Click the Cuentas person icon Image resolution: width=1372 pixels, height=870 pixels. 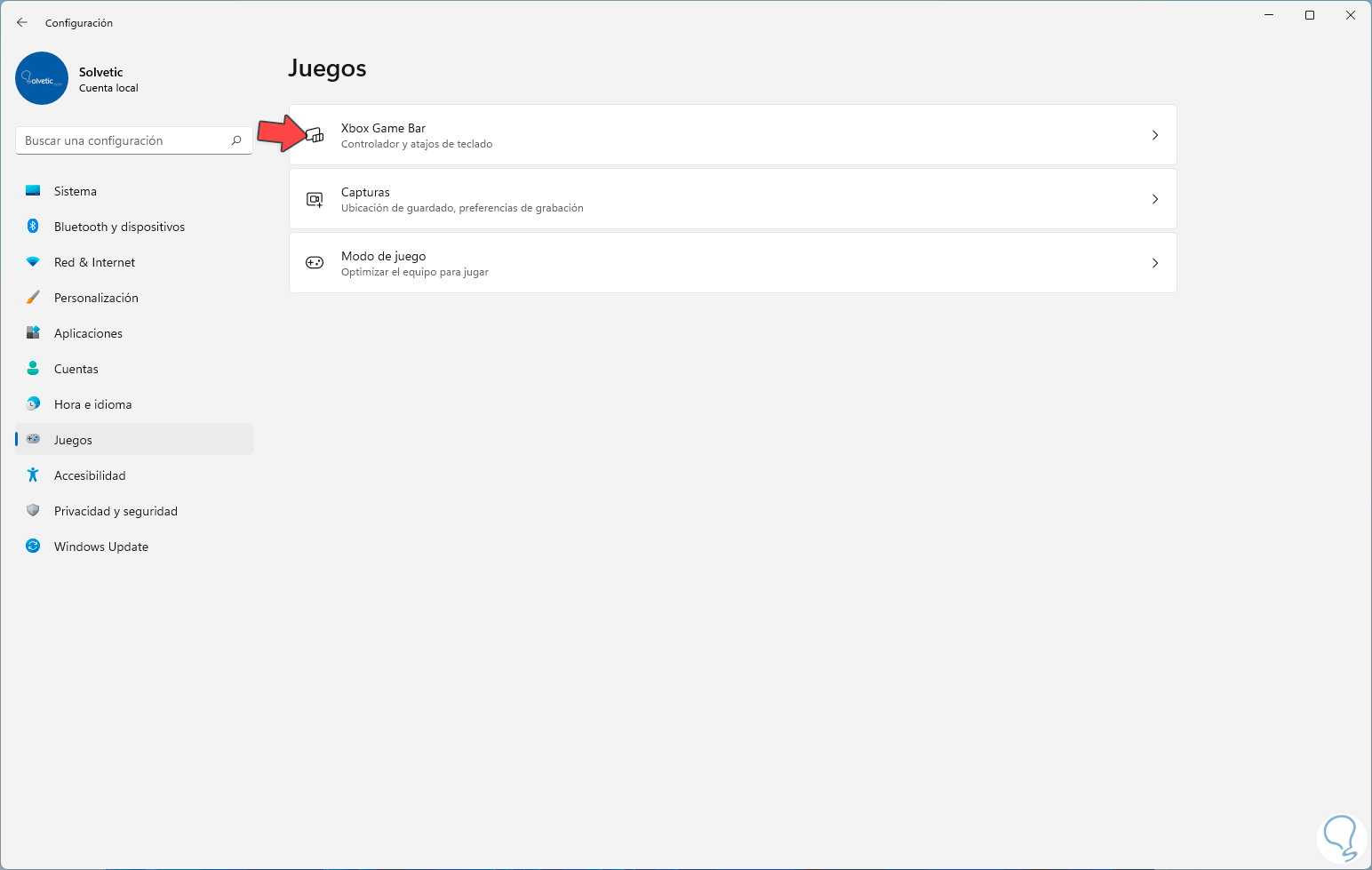click(x=33, y=369)
